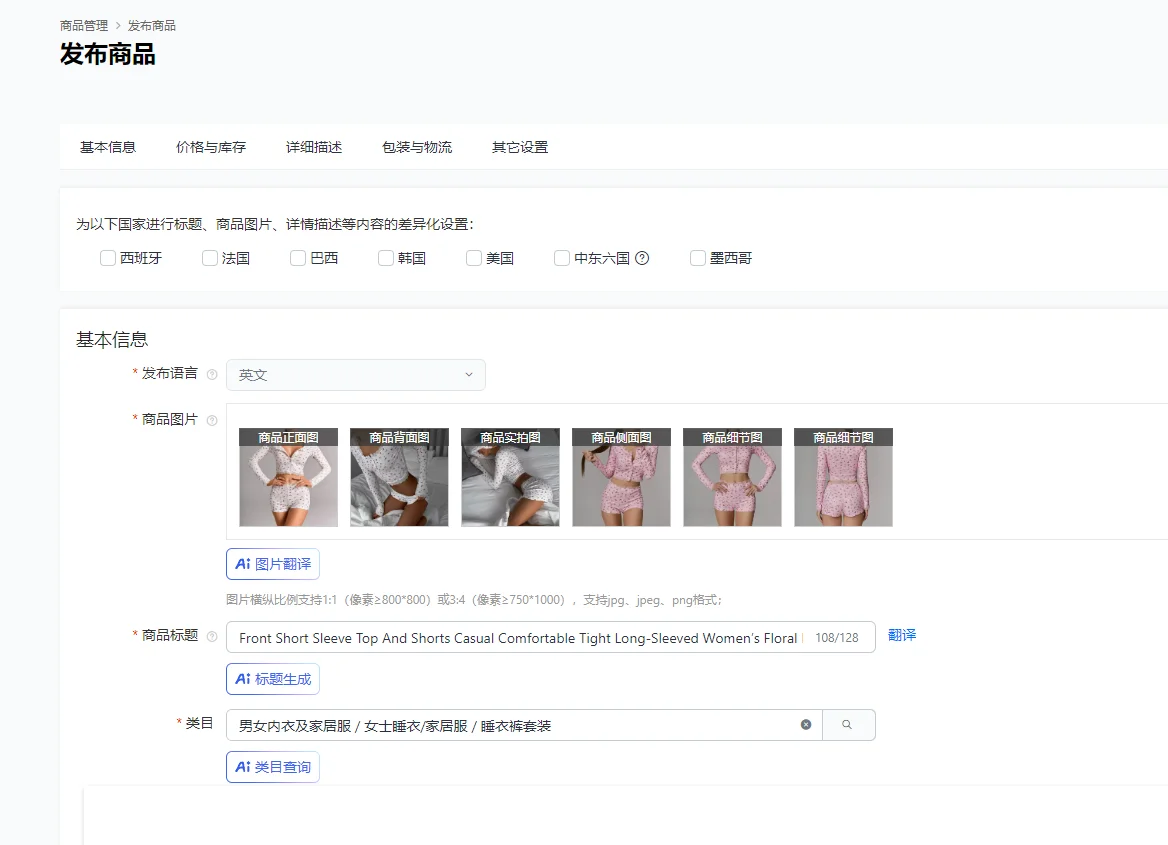
Task: Check the 墨西哥 checkbox
Action: 698,258
